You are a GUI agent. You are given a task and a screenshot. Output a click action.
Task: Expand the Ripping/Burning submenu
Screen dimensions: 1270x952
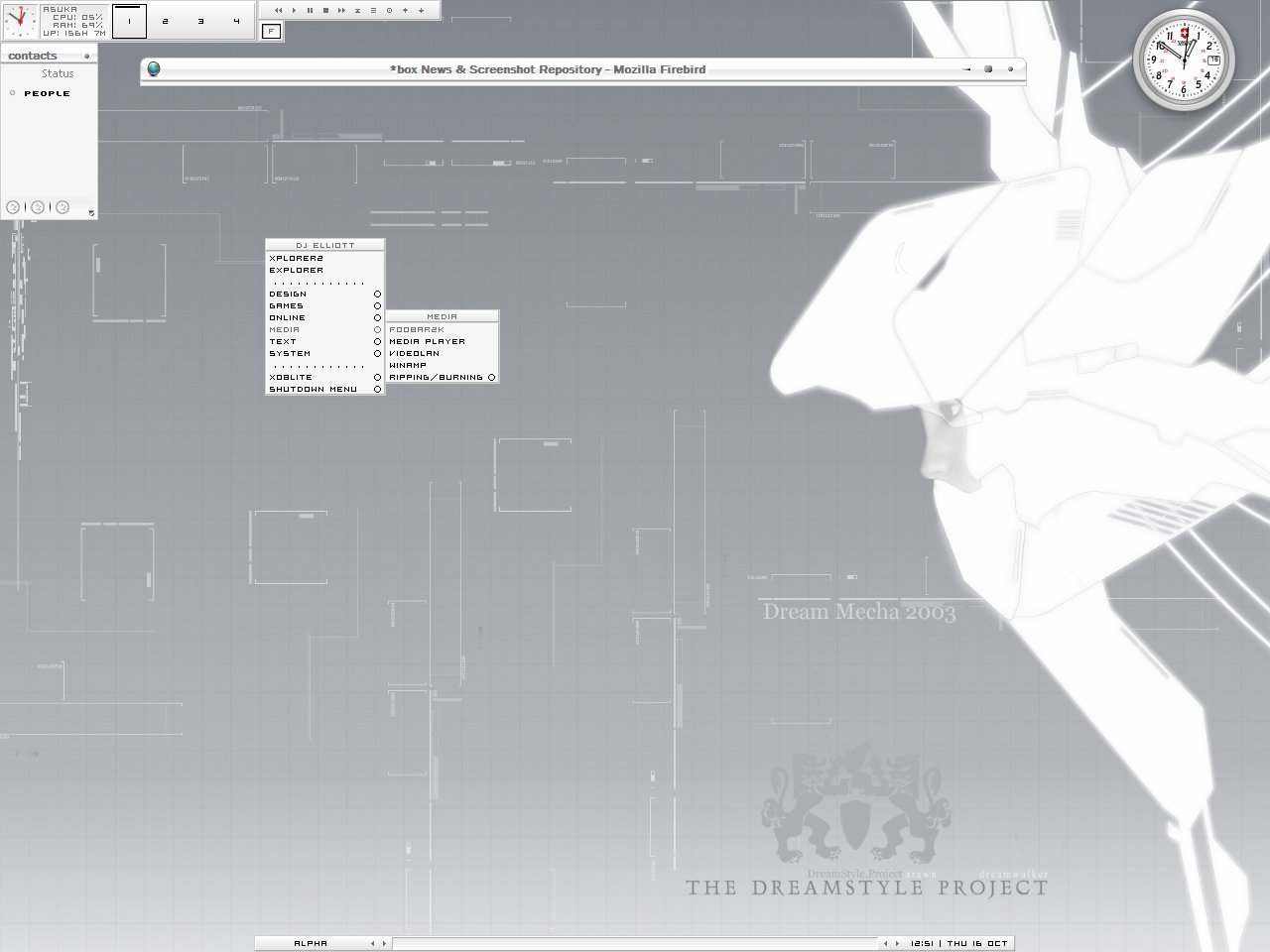491,378
